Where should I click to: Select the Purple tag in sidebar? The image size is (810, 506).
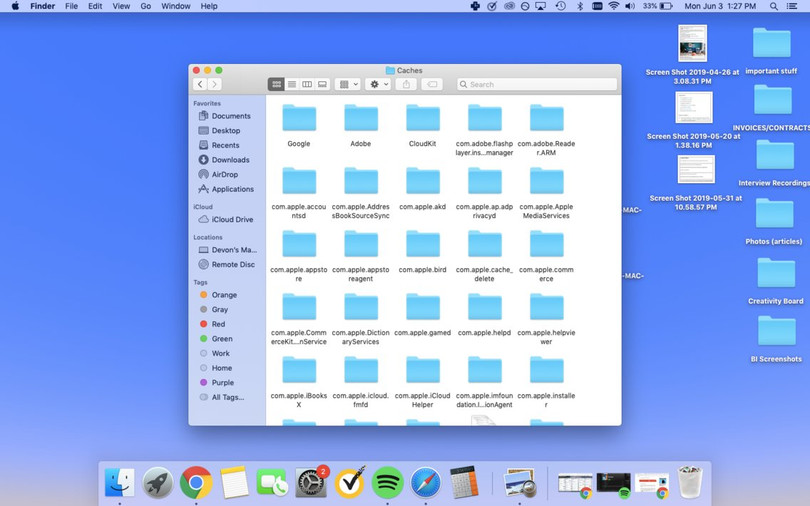tap(222, 383)
